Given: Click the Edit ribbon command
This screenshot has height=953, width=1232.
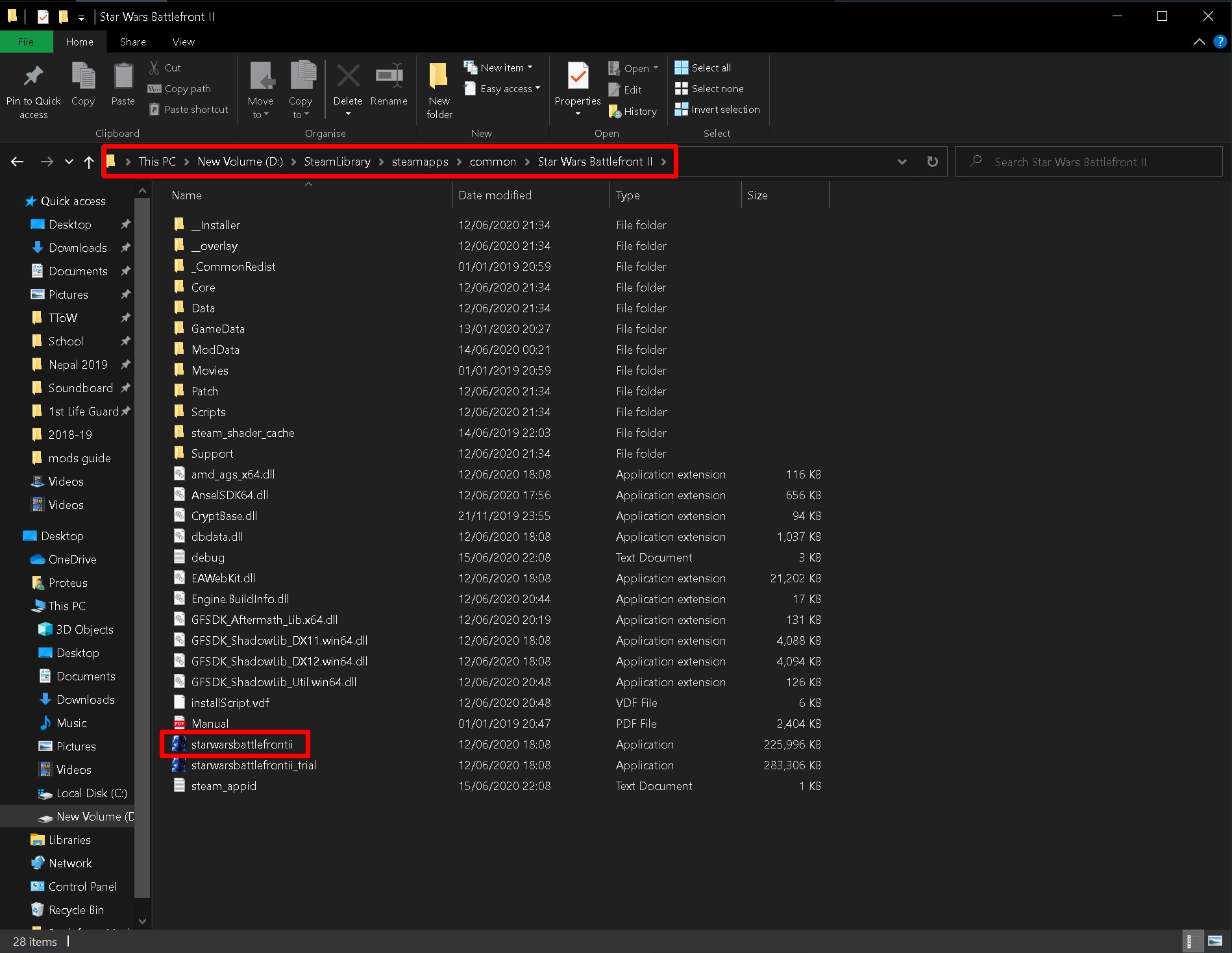Looking at the screenshot, I should [625, 90].
